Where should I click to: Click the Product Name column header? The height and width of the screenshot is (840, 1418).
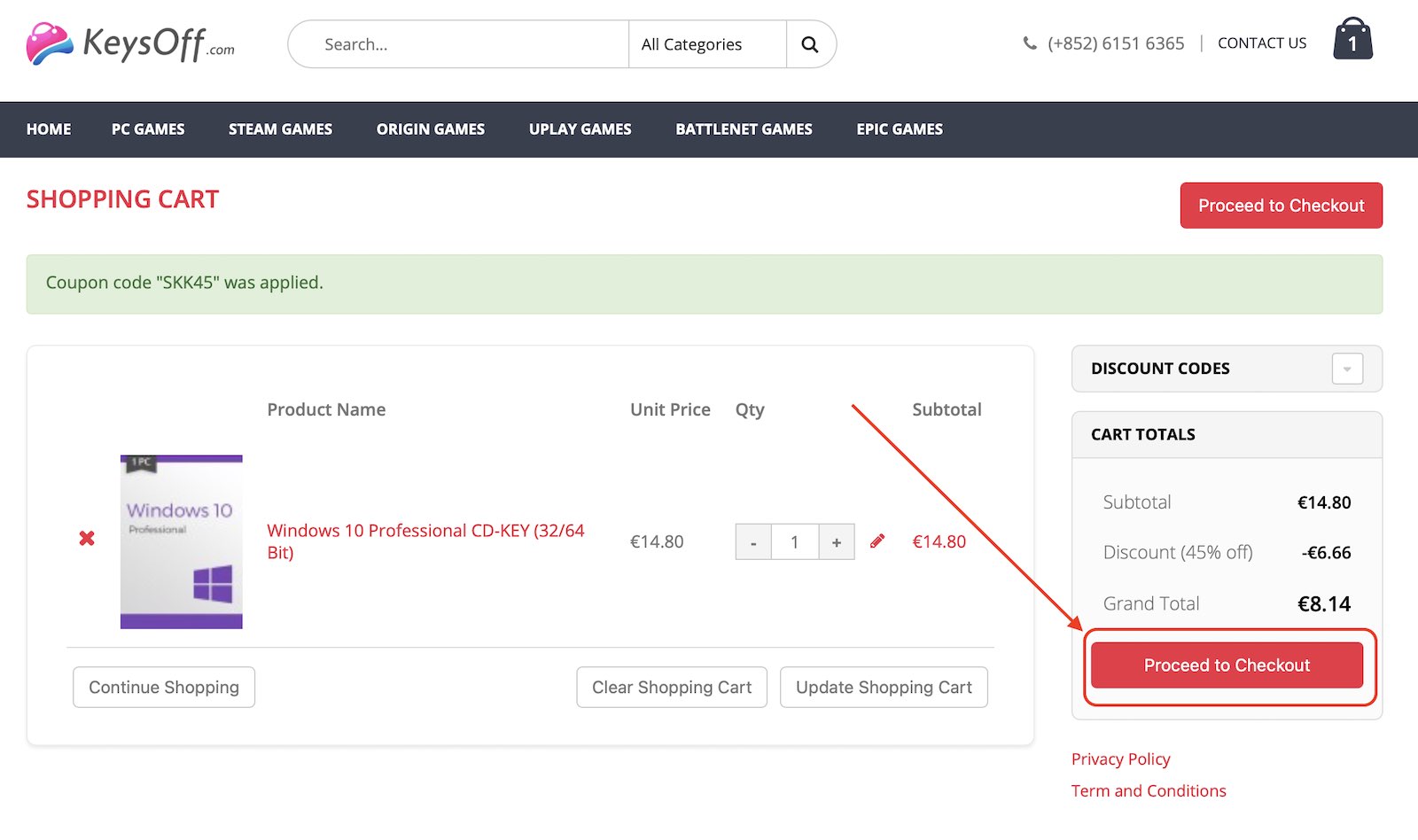click(326, 409)
